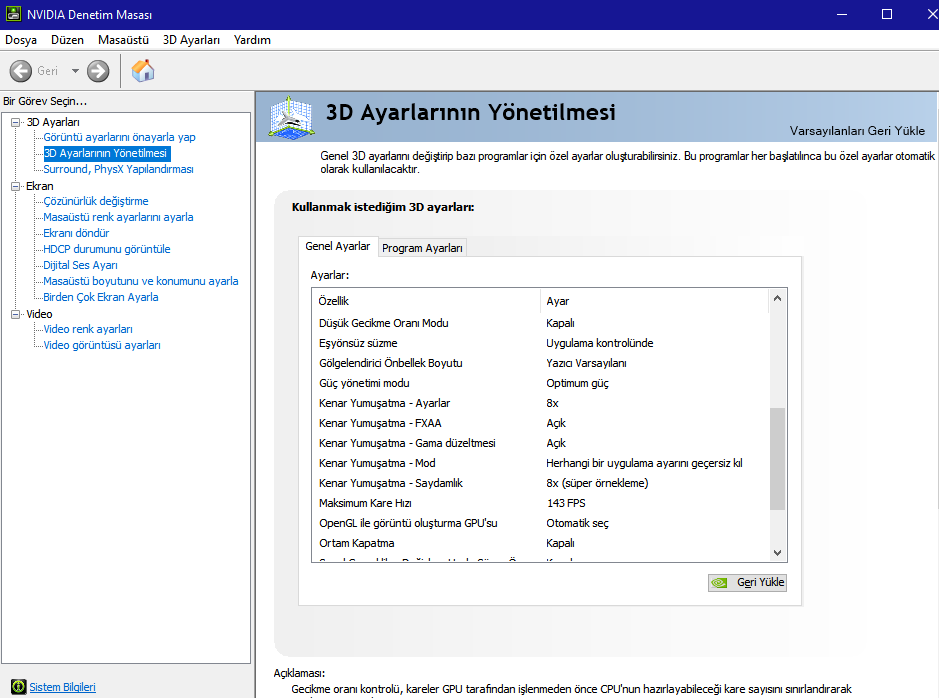Open the Masaüstü menu
The width and height of the screenshot is (939, 698).
(123, 40)
